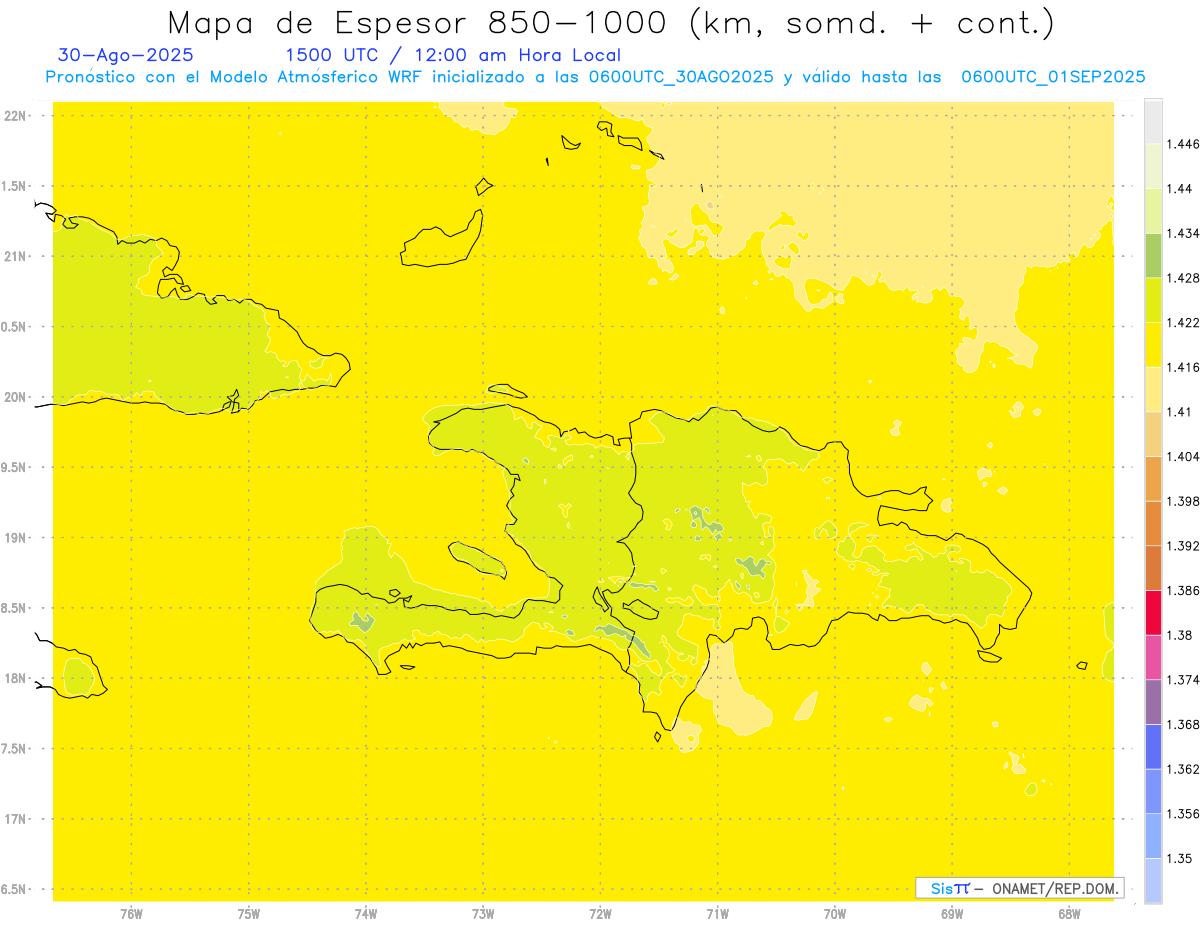Image resolution: width=1200 pixels, height=927 pixels.
Task: Click the longitude label '68W'
Action: point(1069,913)
